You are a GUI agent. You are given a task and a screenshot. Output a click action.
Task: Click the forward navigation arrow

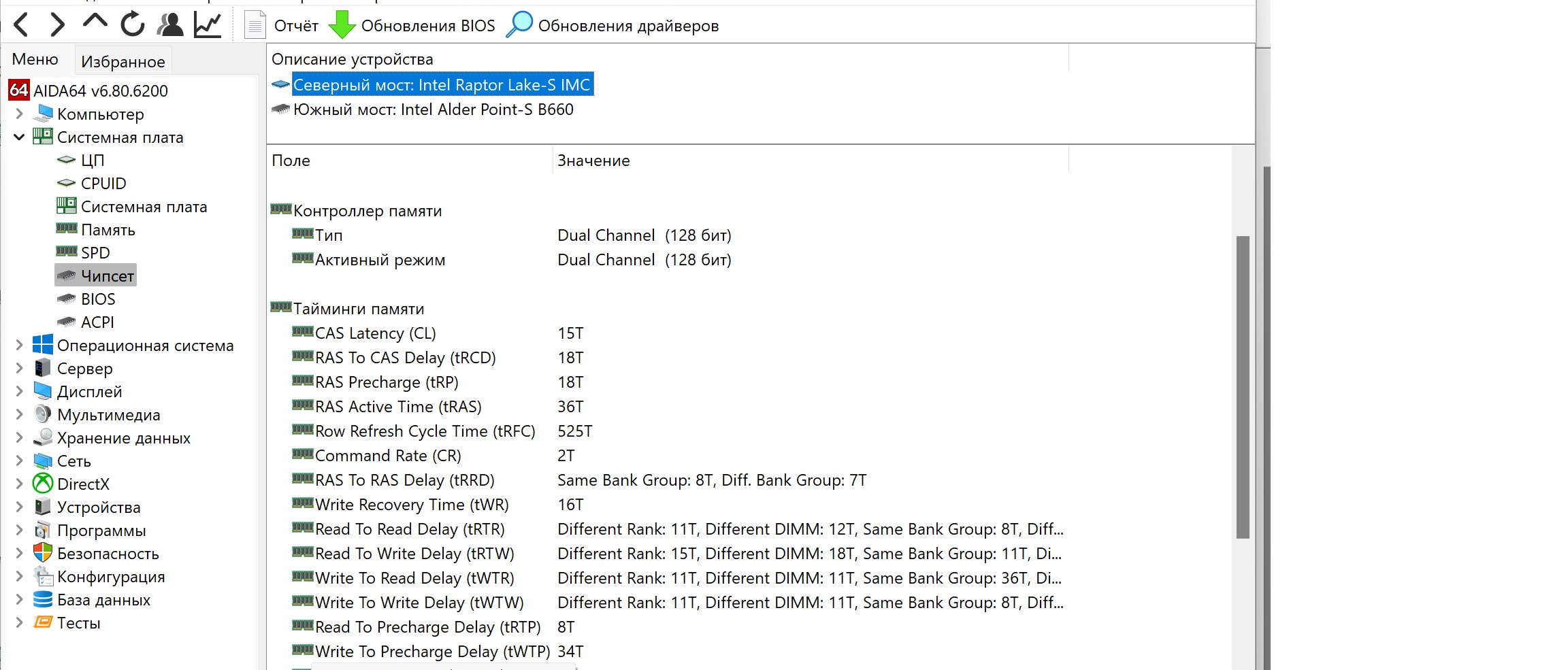point(58,25)
